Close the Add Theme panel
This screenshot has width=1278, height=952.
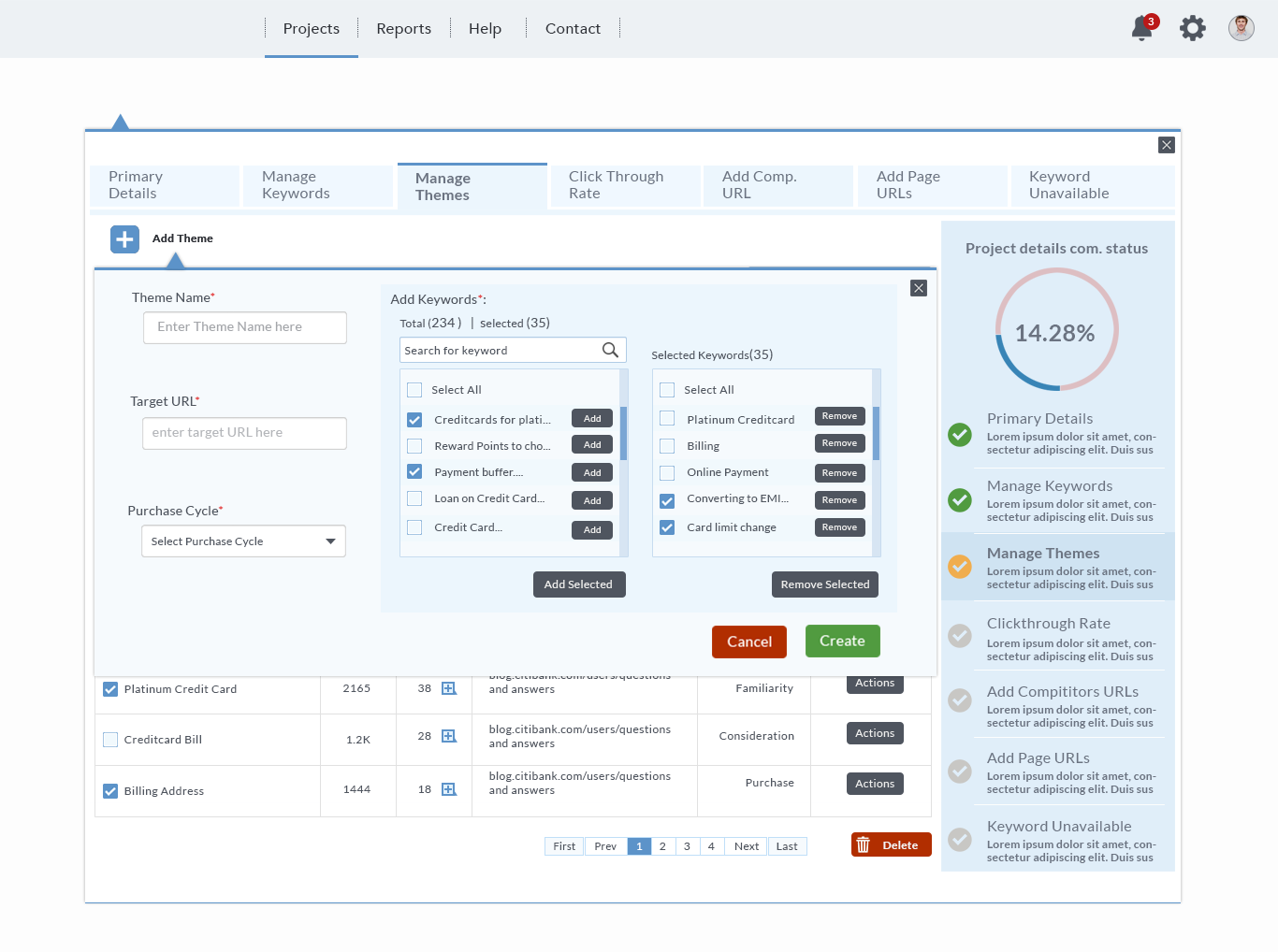point(919,288)
